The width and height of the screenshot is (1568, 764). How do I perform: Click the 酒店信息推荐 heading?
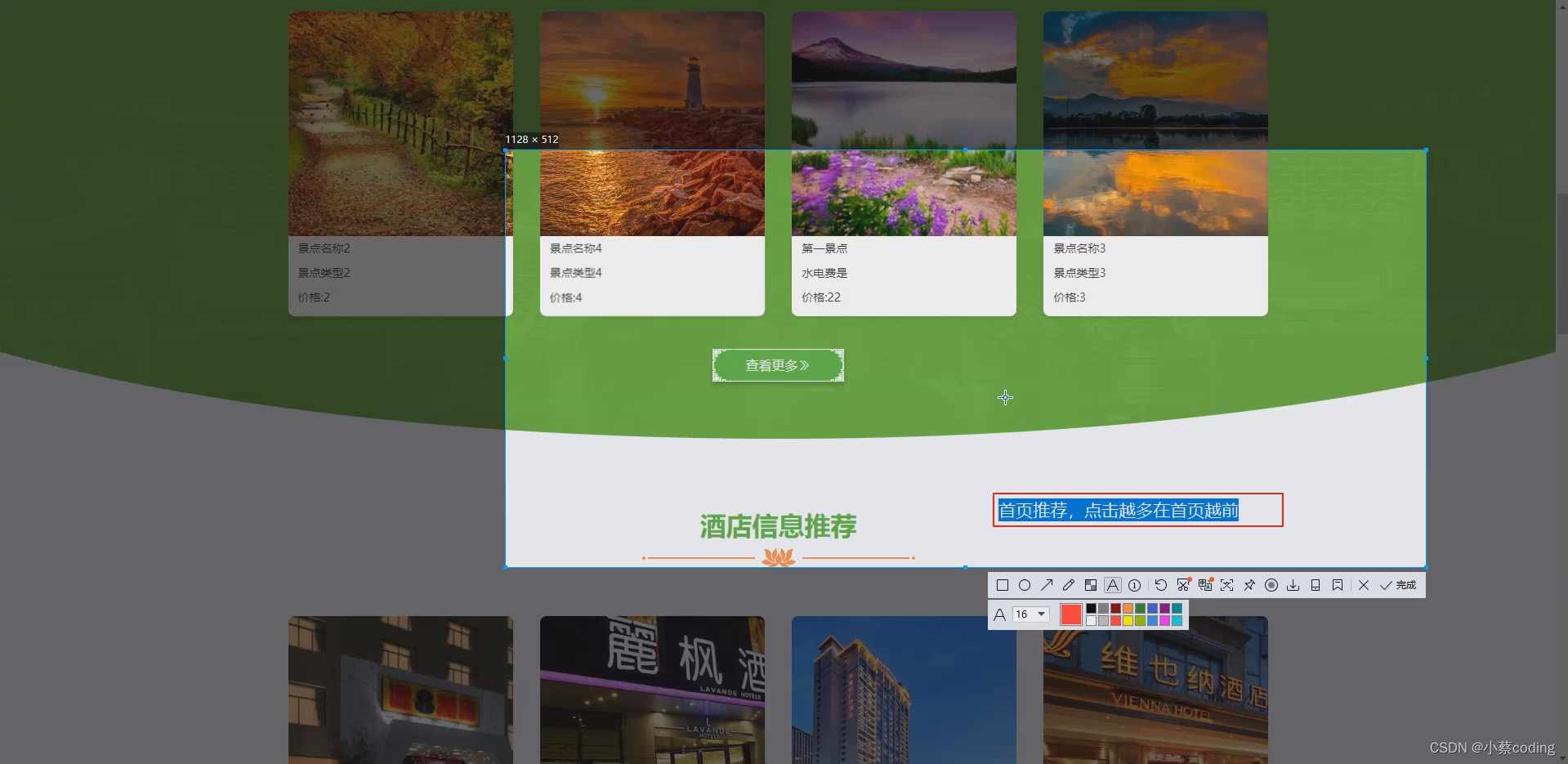coord(778,526)
